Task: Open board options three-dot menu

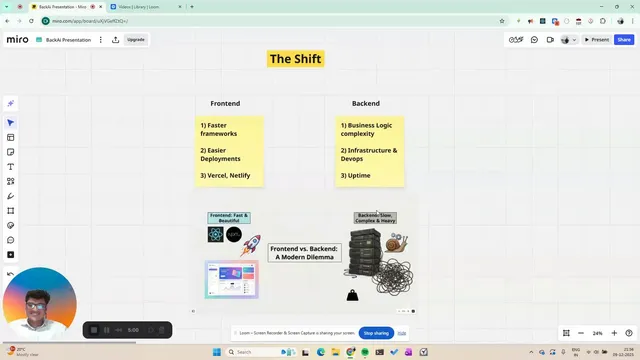Action: pyautogui.click(x=101, y=40)
